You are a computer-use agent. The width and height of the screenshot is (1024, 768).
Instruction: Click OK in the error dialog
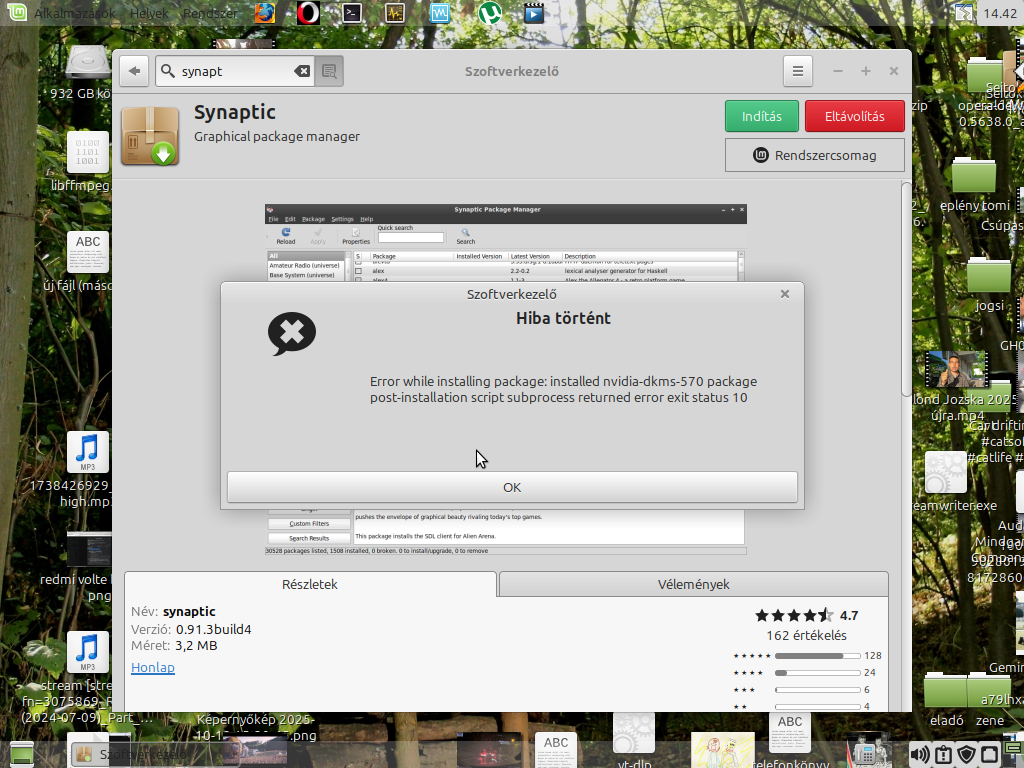[512, 487]
